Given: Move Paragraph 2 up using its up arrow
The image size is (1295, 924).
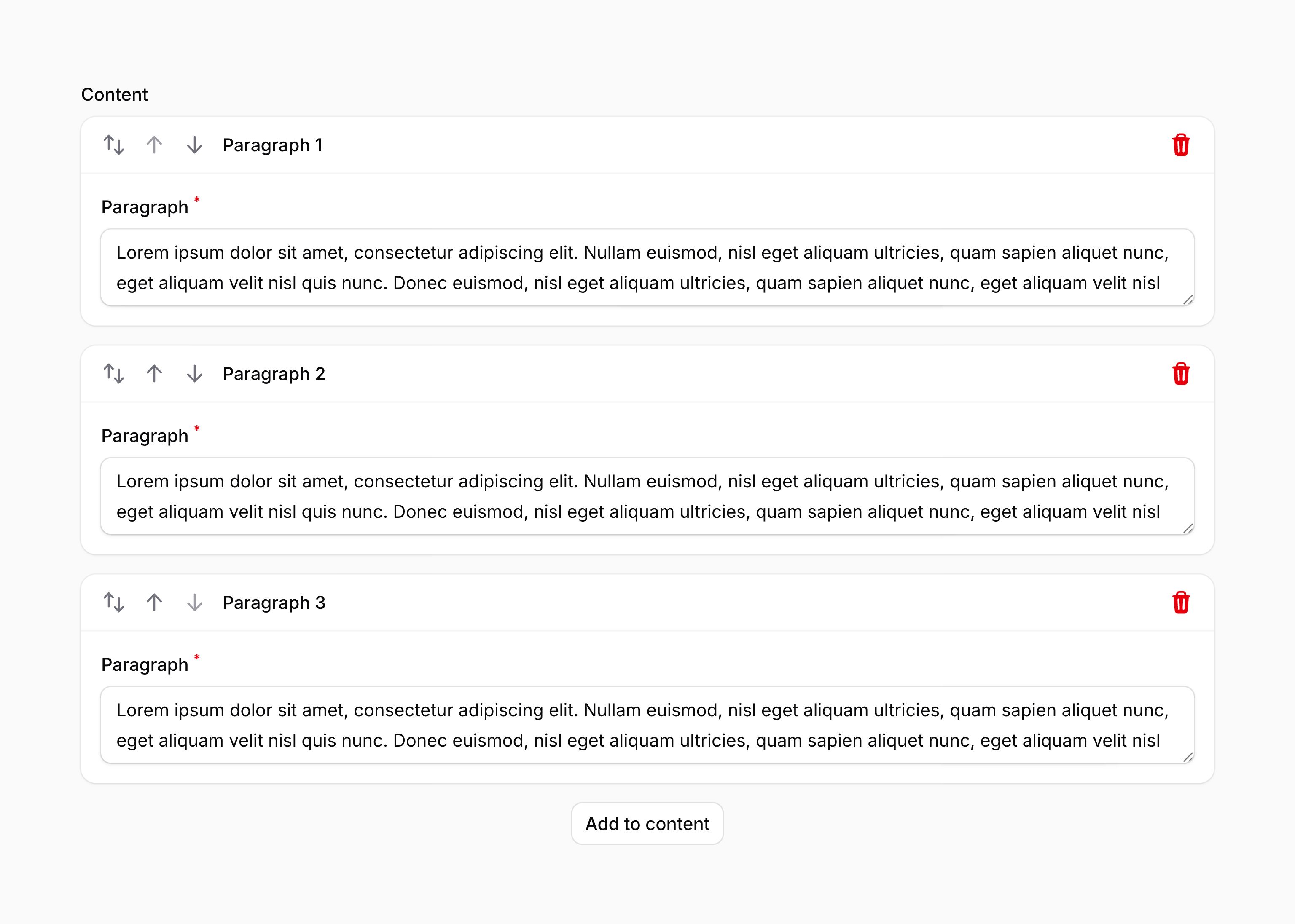Looking at the screenshot, I should pos(154,375).
